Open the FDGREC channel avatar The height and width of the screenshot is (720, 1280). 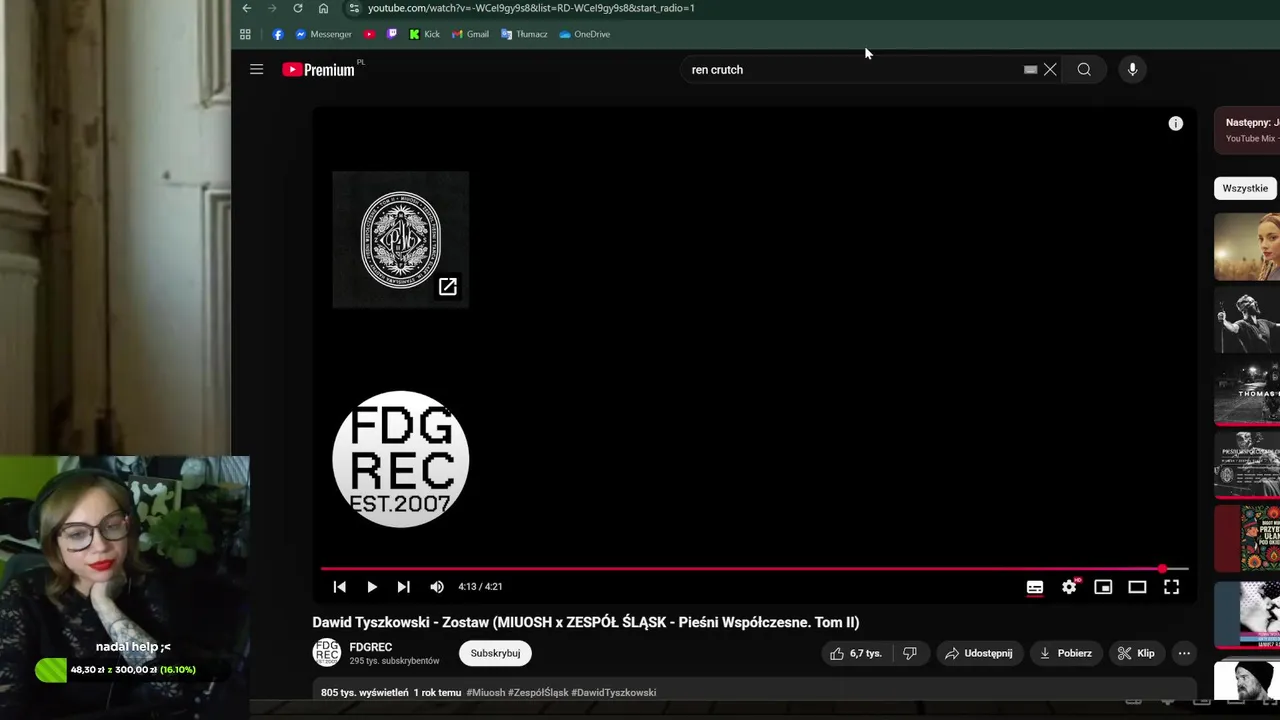tap(327, 653)
